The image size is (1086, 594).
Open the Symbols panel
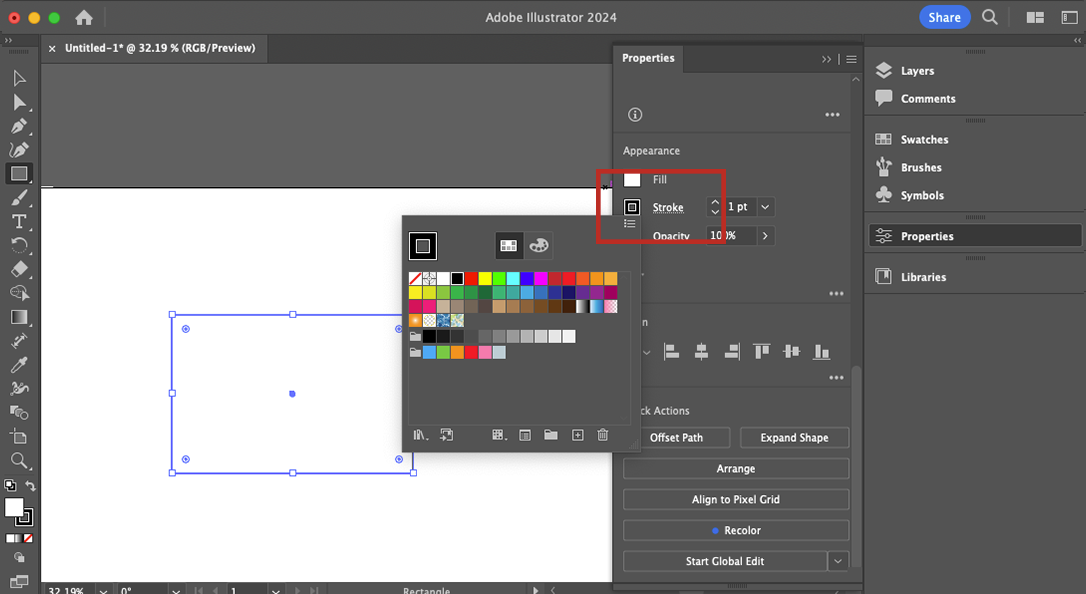[x=922, y=196]
